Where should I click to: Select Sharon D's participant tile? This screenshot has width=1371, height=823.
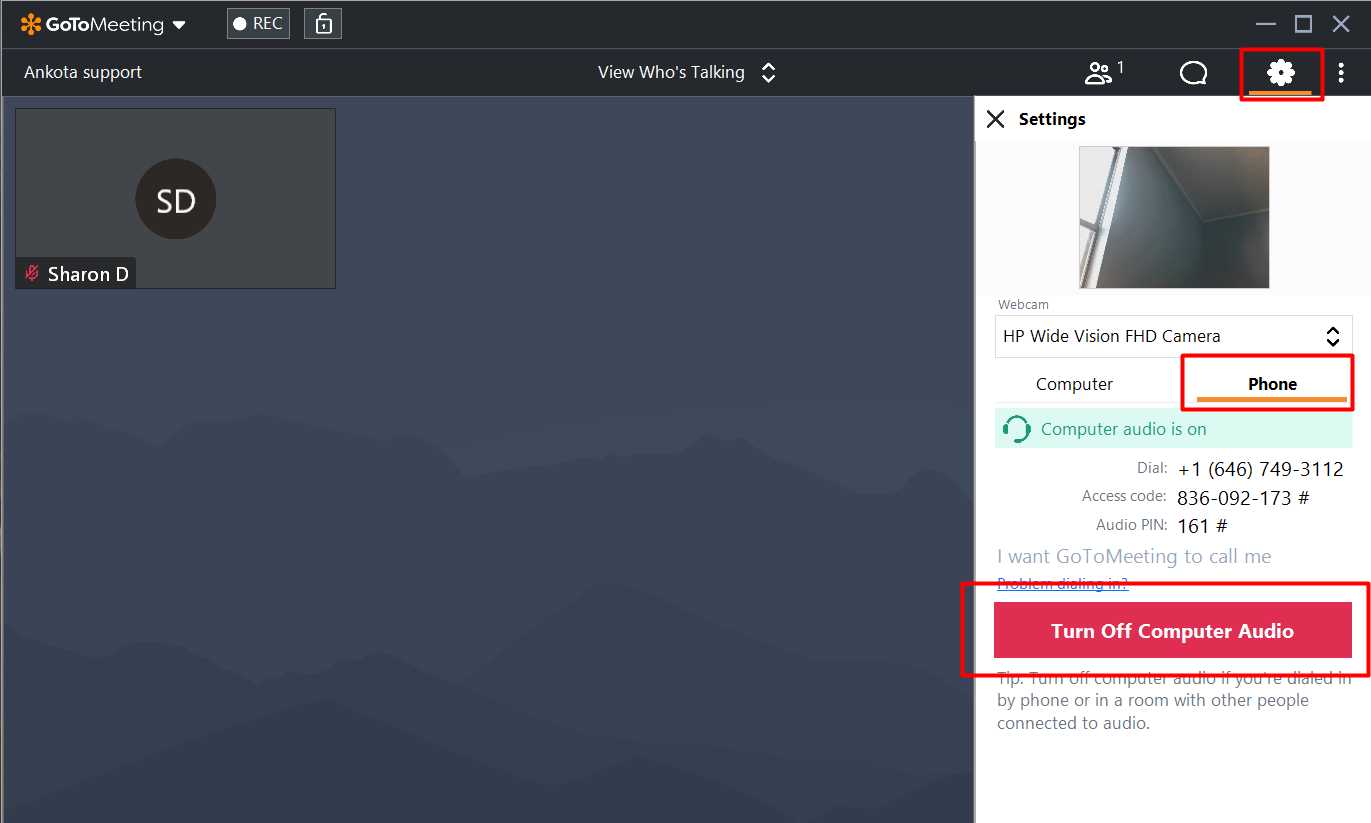[176, 198]
